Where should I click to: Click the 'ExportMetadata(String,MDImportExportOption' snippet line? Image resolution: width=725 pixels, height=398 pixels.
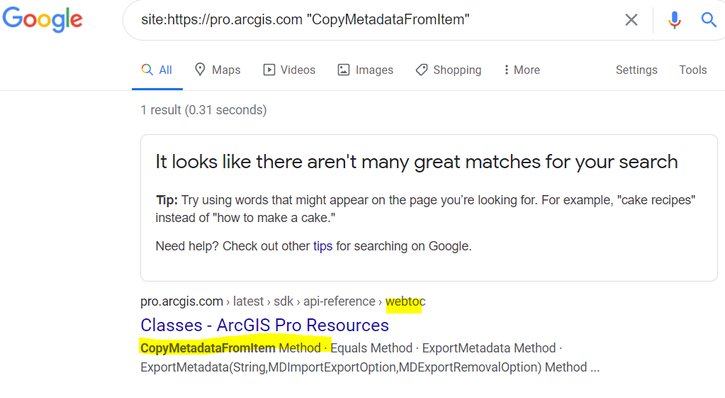(x=370, y=367)
